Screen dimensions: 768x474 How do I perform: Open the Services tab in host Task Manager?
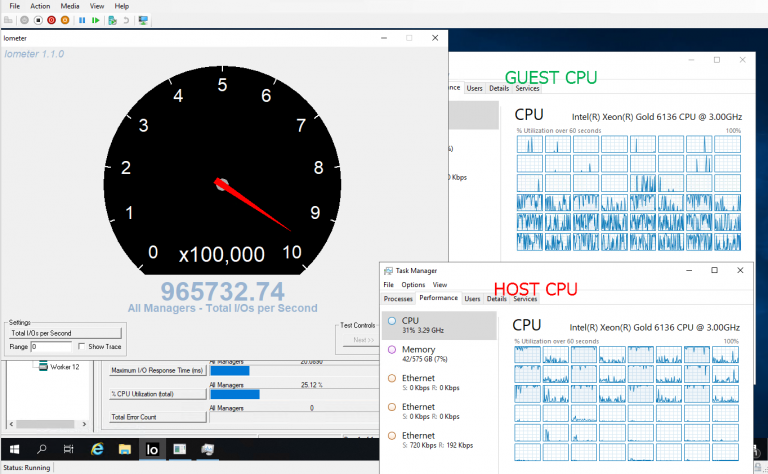[x=525, y=299]
